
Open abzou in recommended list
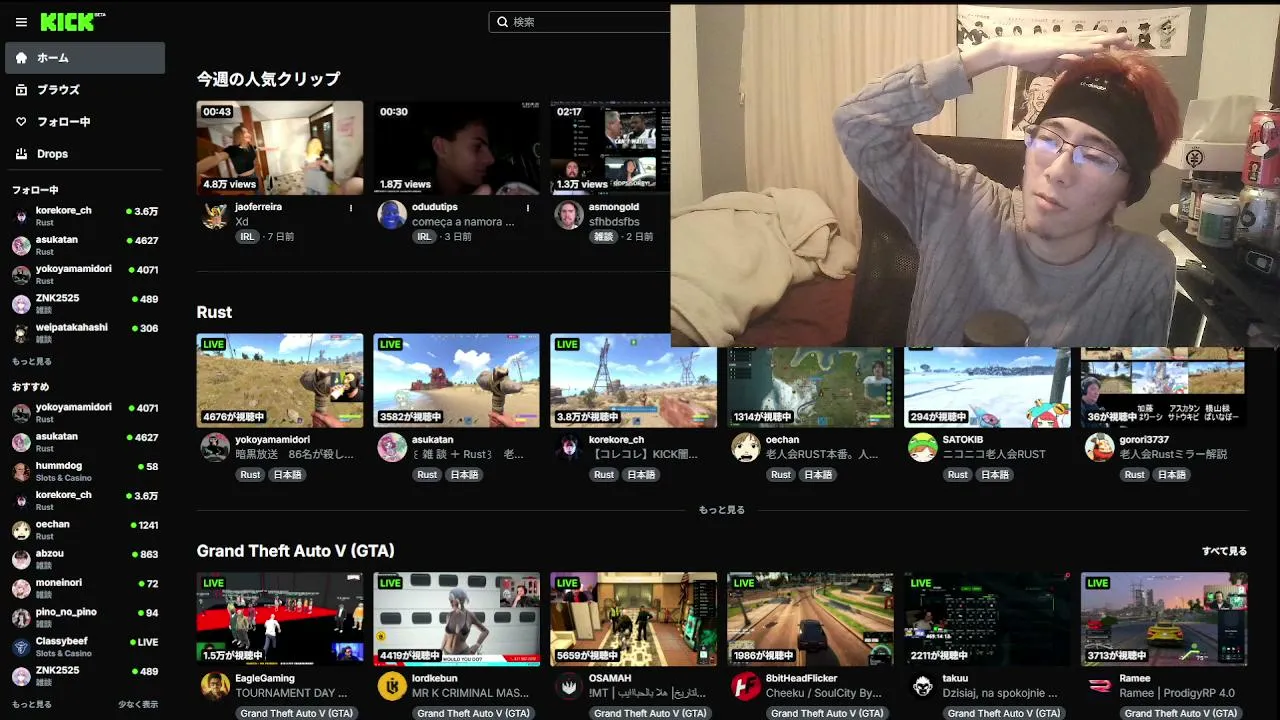[x=85, y=558]
